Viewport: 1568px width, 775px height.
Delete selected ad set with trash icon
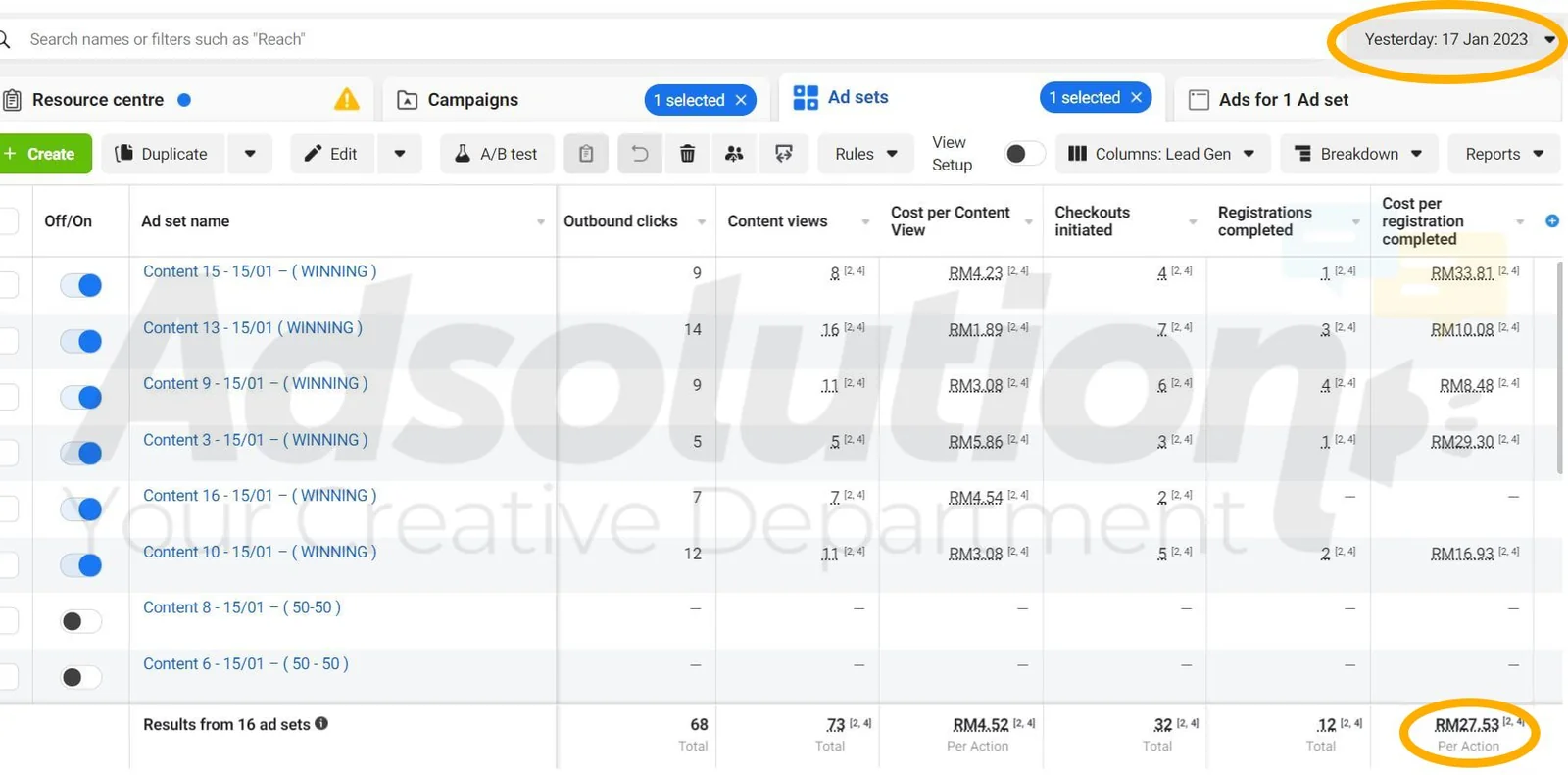pyautogui.click(x=687, y=154)
